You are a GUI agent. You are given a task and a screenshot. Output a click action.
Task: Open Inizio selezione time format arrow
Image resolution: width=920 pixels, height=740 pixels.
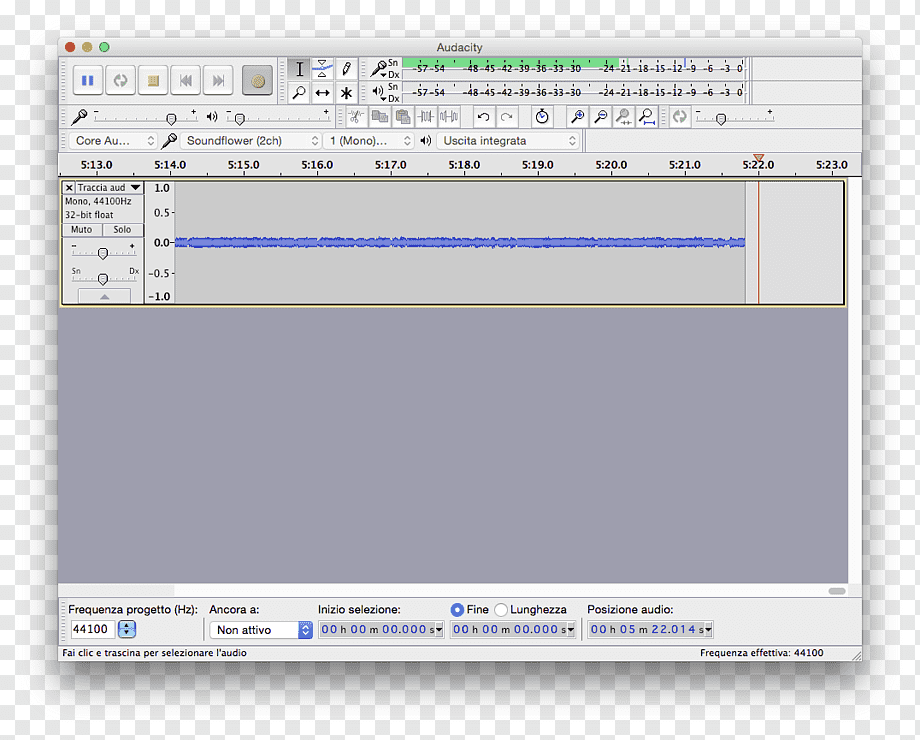439,630
